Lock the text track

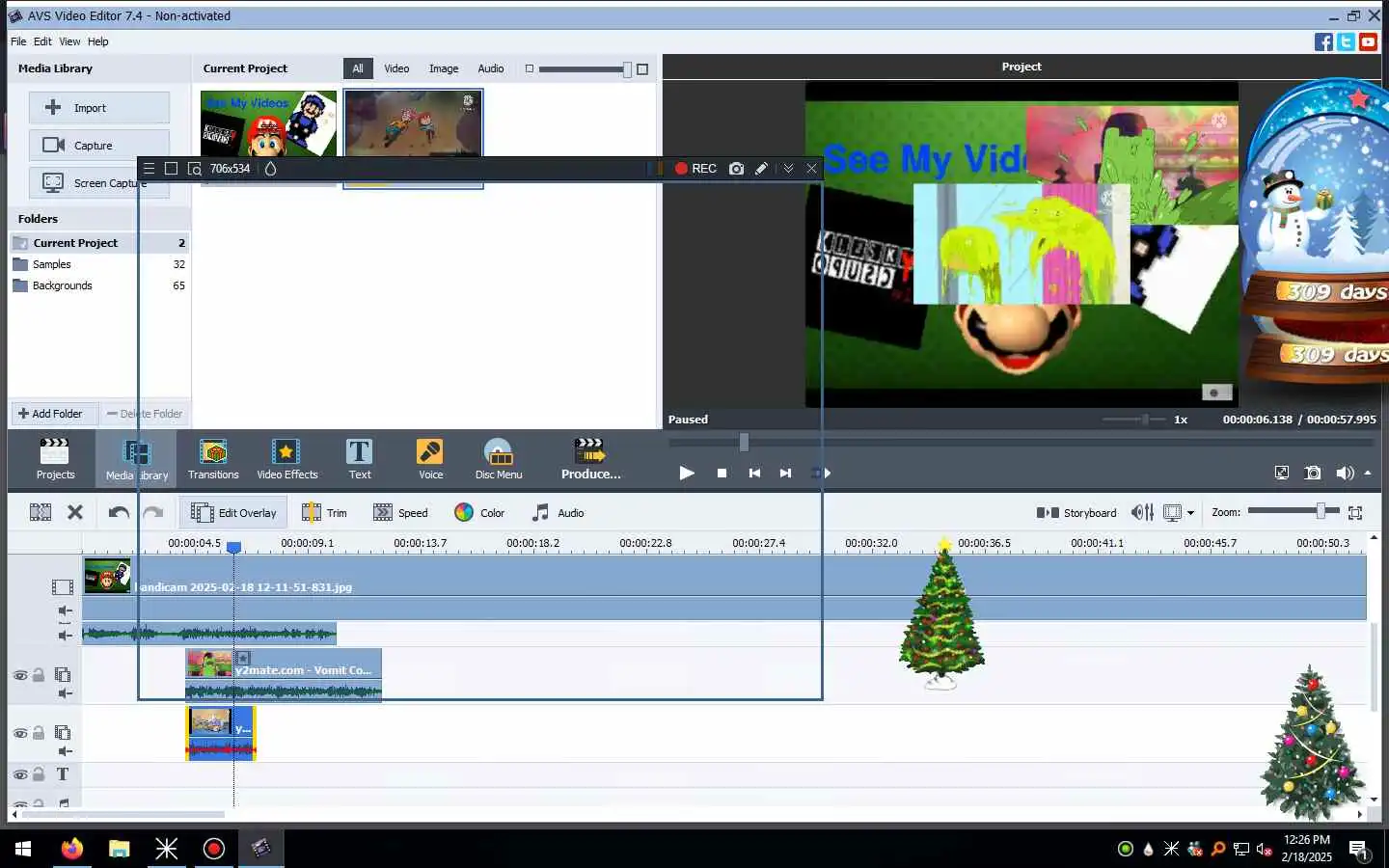[39, 774]
